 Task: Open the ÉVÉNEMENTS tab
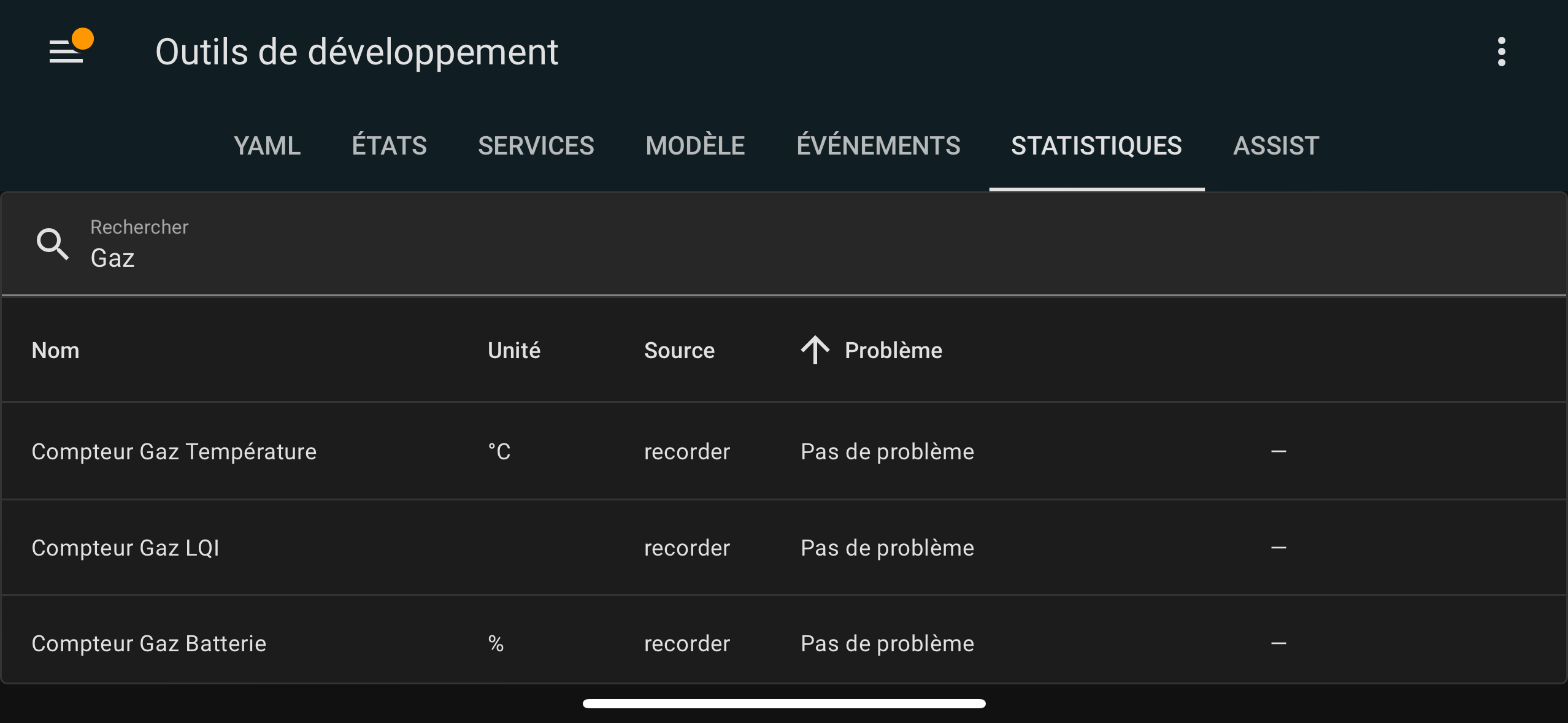(x=878, y=146)
